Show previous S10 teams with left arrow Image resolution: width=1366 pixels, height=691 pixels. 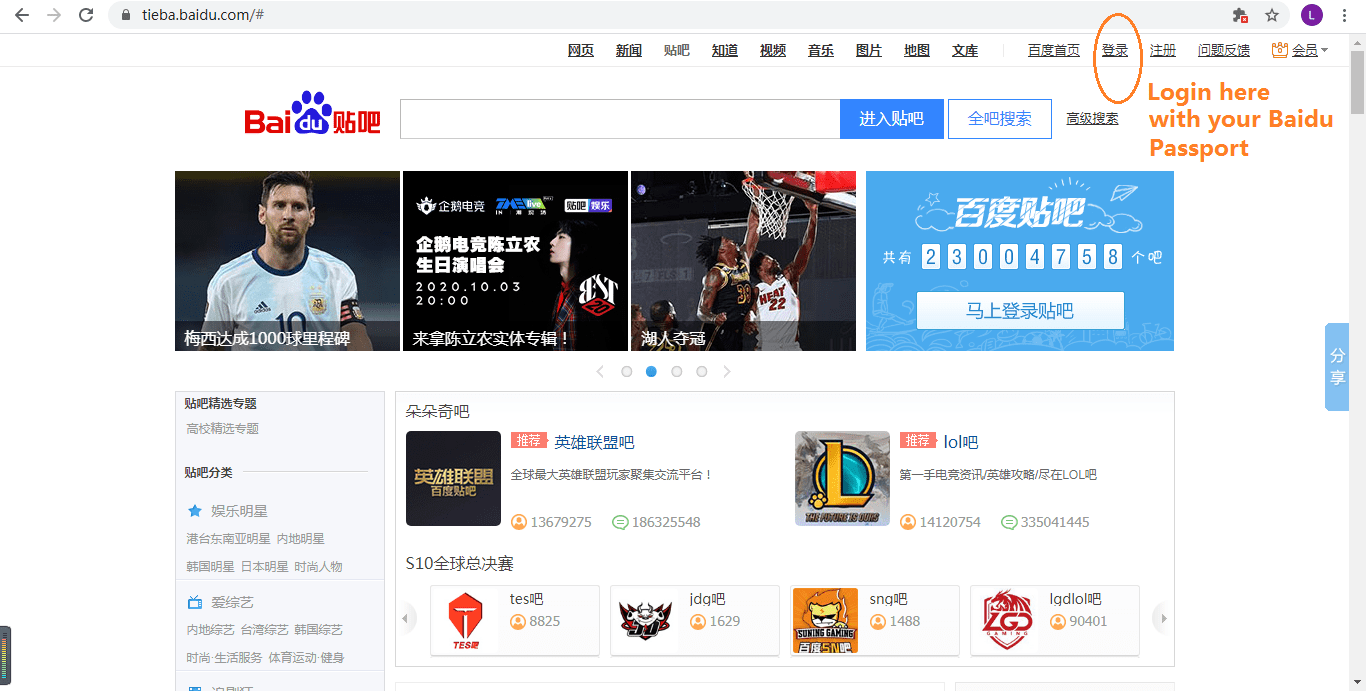tap(406, 619)
